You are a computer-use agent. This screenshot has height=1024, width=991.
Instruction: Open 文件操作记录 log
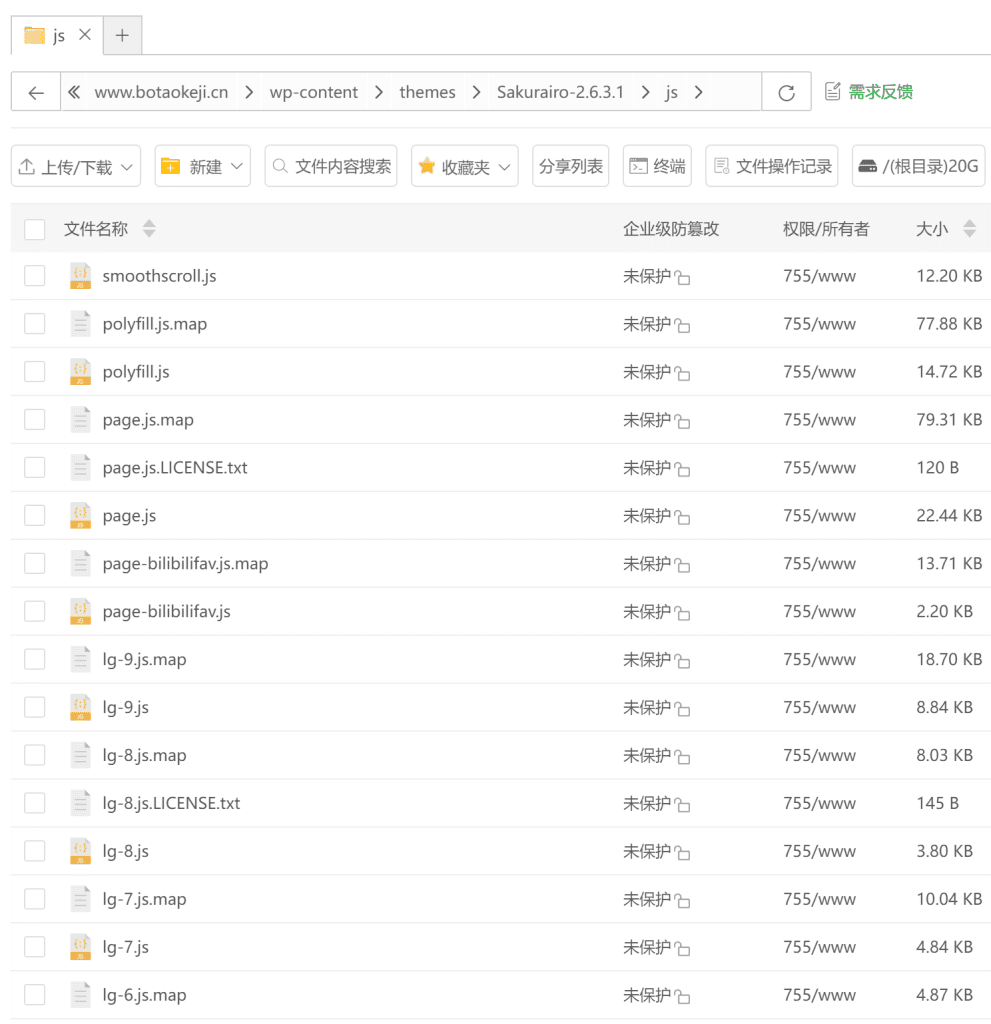click(772, 167)
